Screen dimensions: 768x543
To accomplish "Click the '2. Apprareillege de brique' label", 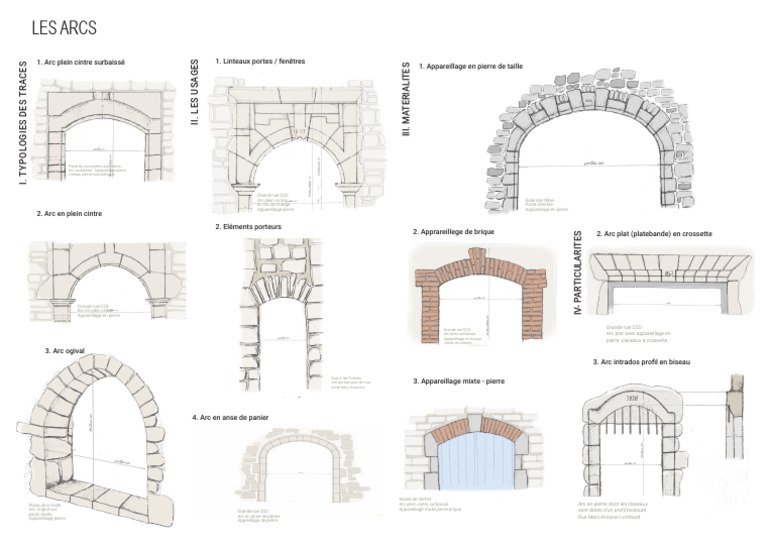I will click(454, 232).
